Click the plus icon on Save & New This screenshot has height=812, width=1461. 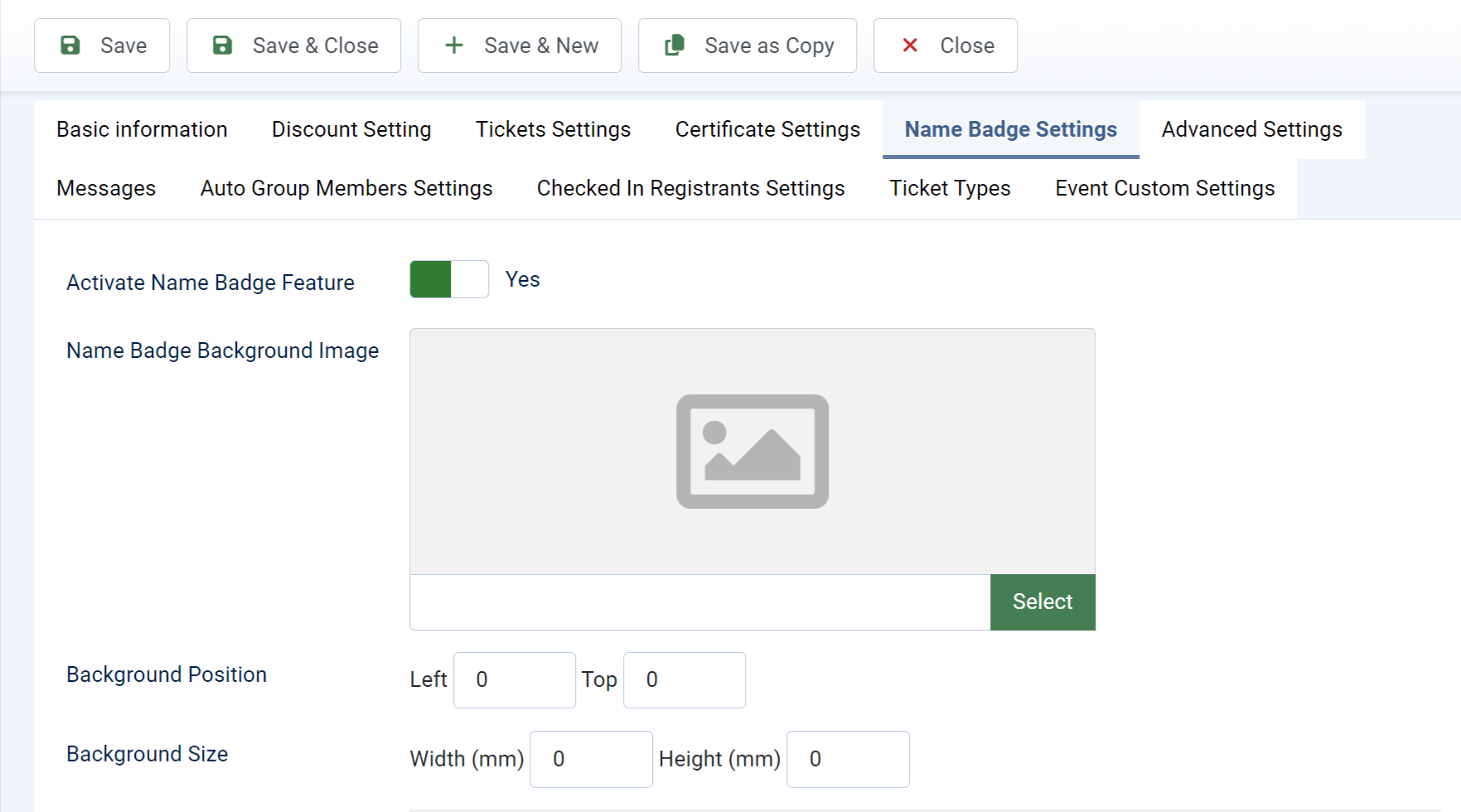pyautogui.click(x=454, y=46)
